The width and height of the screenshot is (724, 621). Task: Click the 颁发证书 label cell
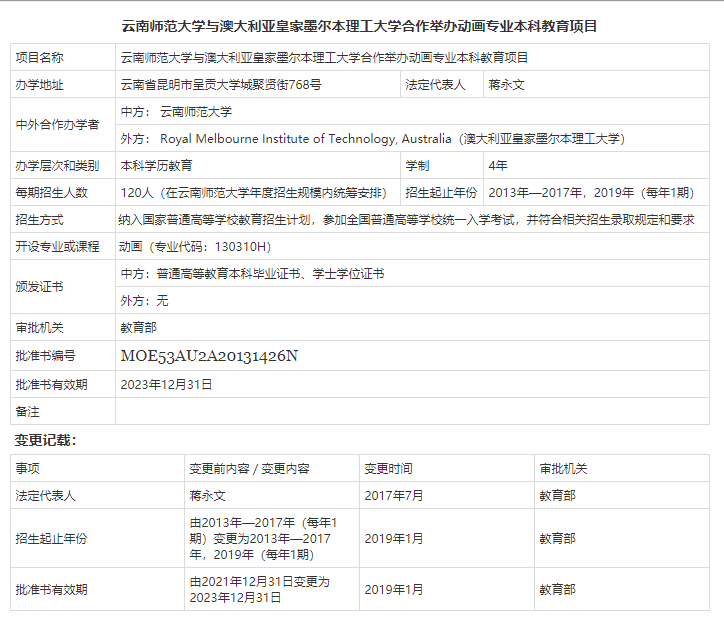coord(63,287)
